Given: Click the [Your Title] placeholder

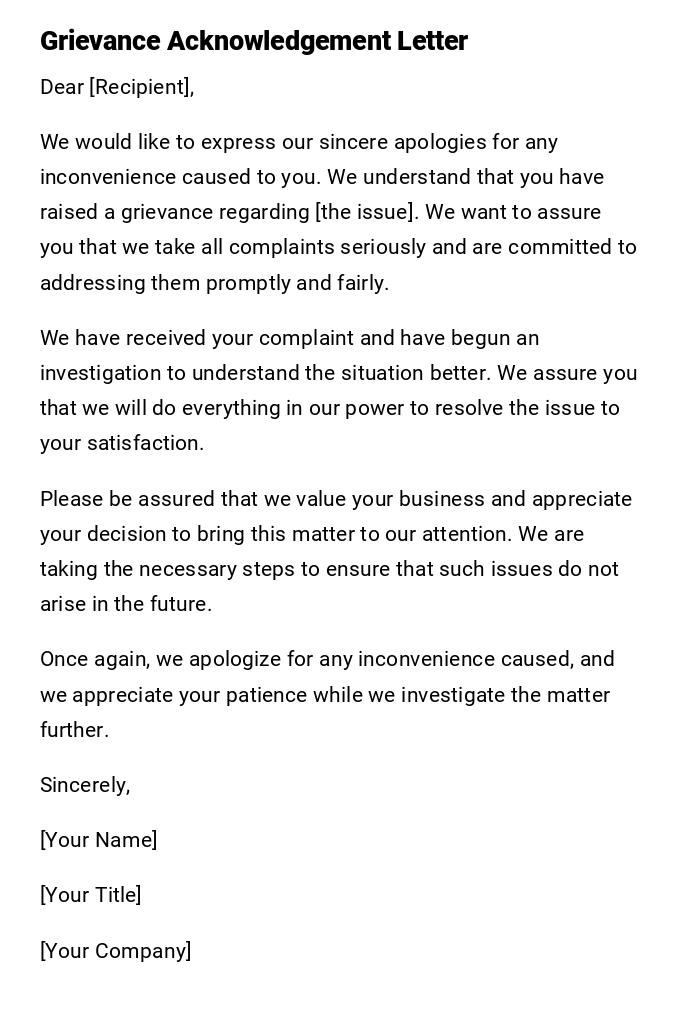Looking at the screenshot, I should 91,896.
